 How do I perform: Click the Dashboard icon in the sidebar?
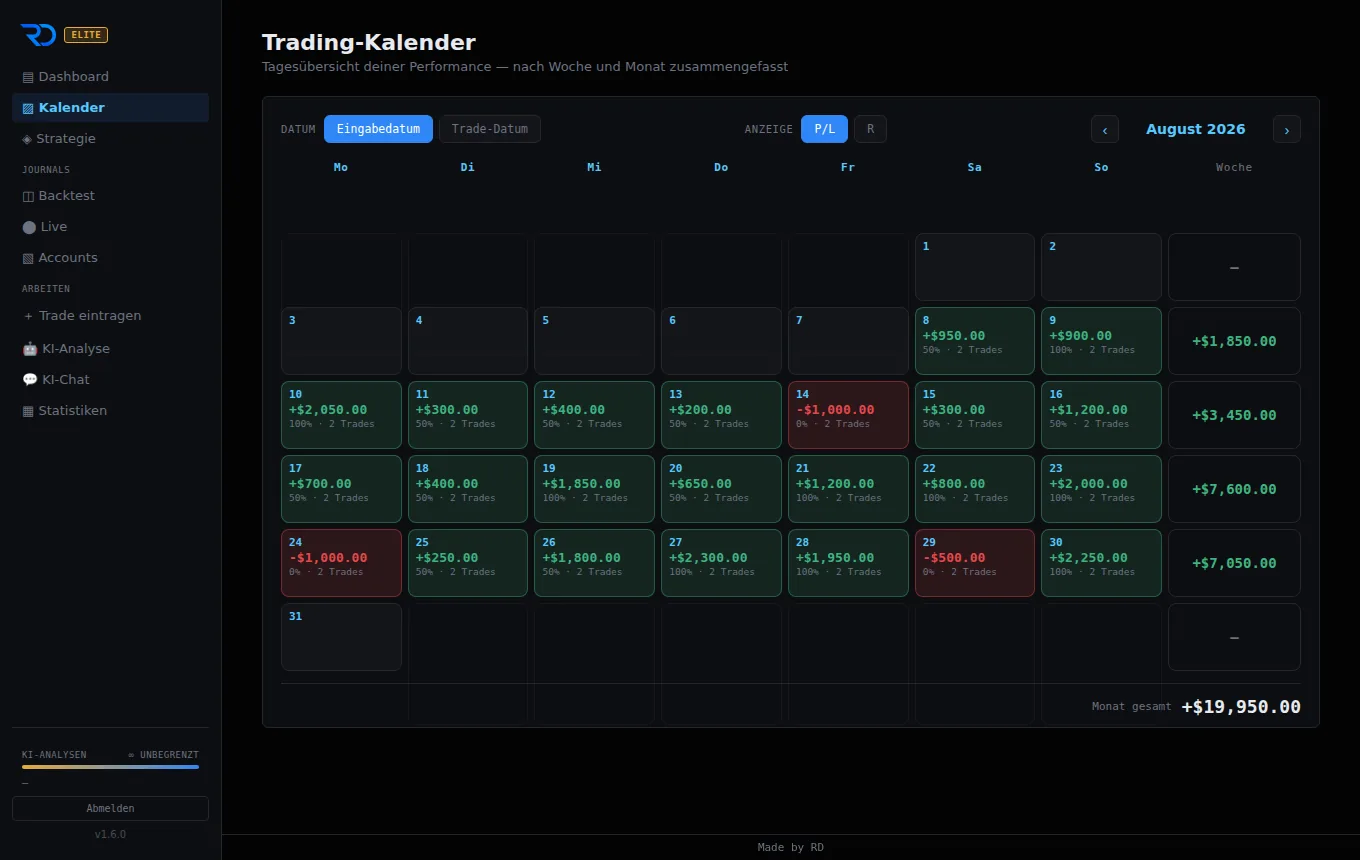[x=28, y=77]
